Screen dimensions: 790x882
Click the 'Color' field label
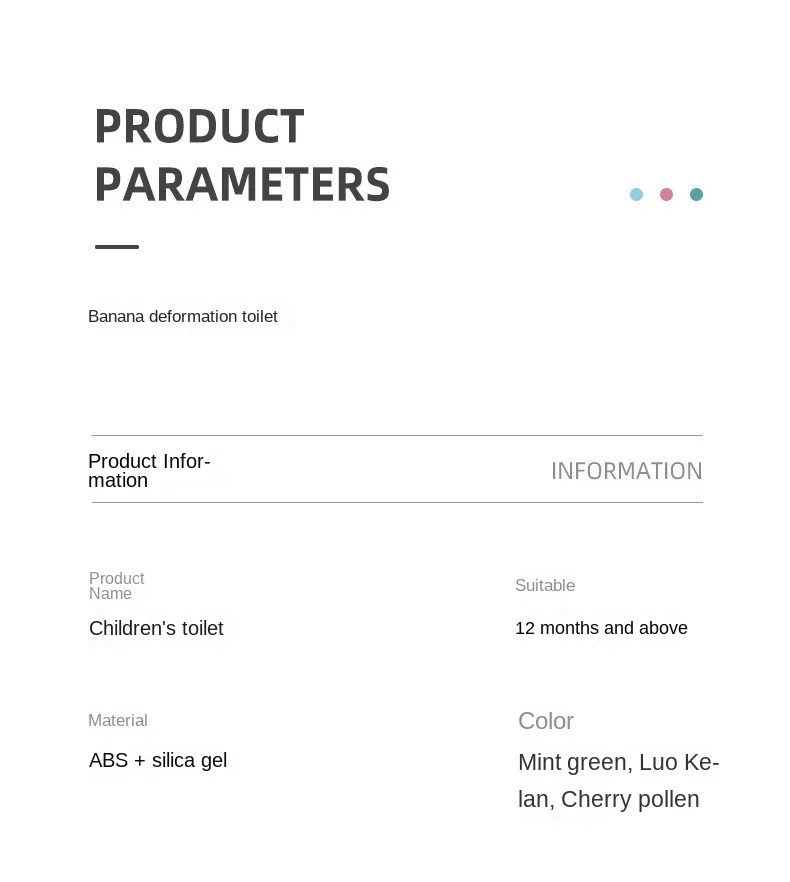[546, 721]
